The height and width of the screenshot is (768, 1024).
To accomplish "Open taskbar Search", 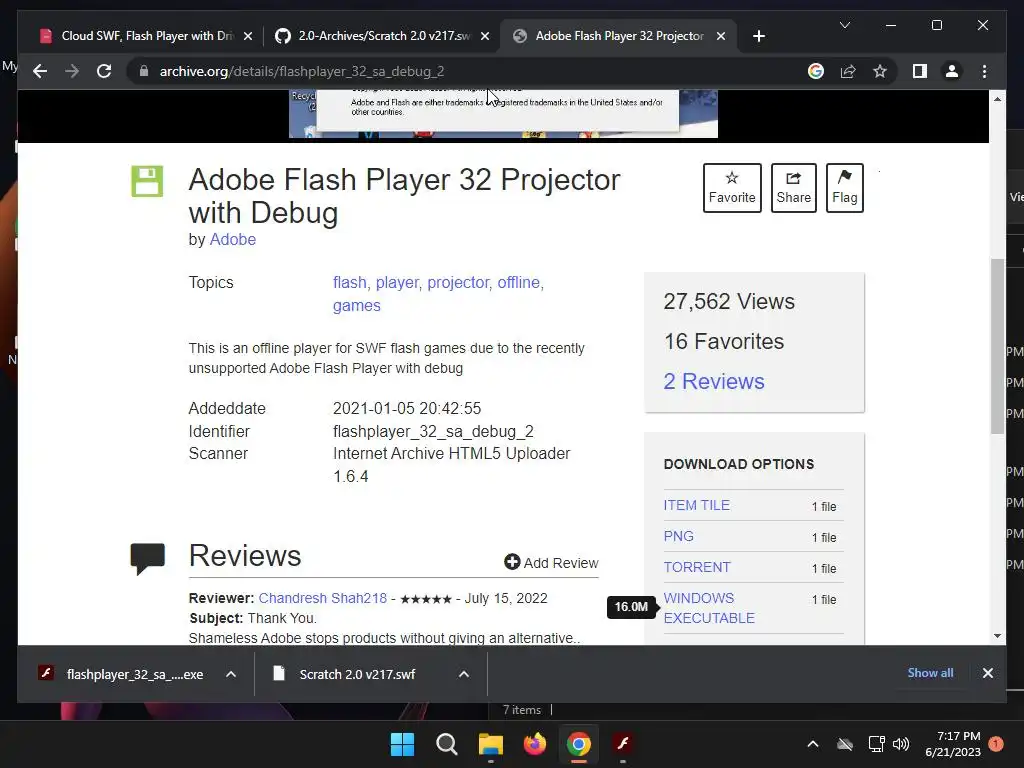I will (447, 744).
